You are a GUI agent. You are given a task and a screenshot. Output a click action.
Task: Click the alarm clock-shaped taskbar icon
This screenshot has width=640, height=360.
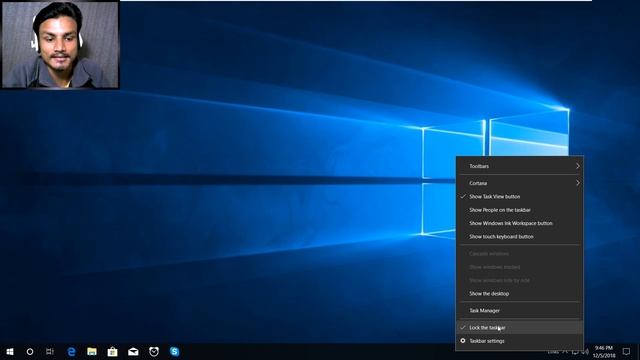pos(154,351)
